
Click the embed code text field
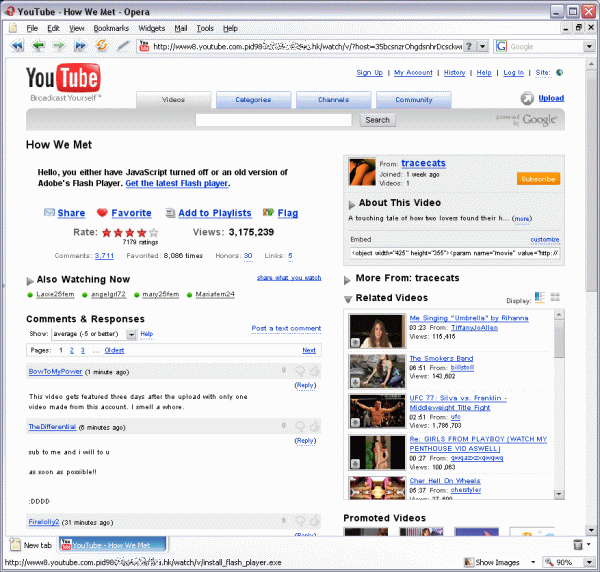point(455,253)
